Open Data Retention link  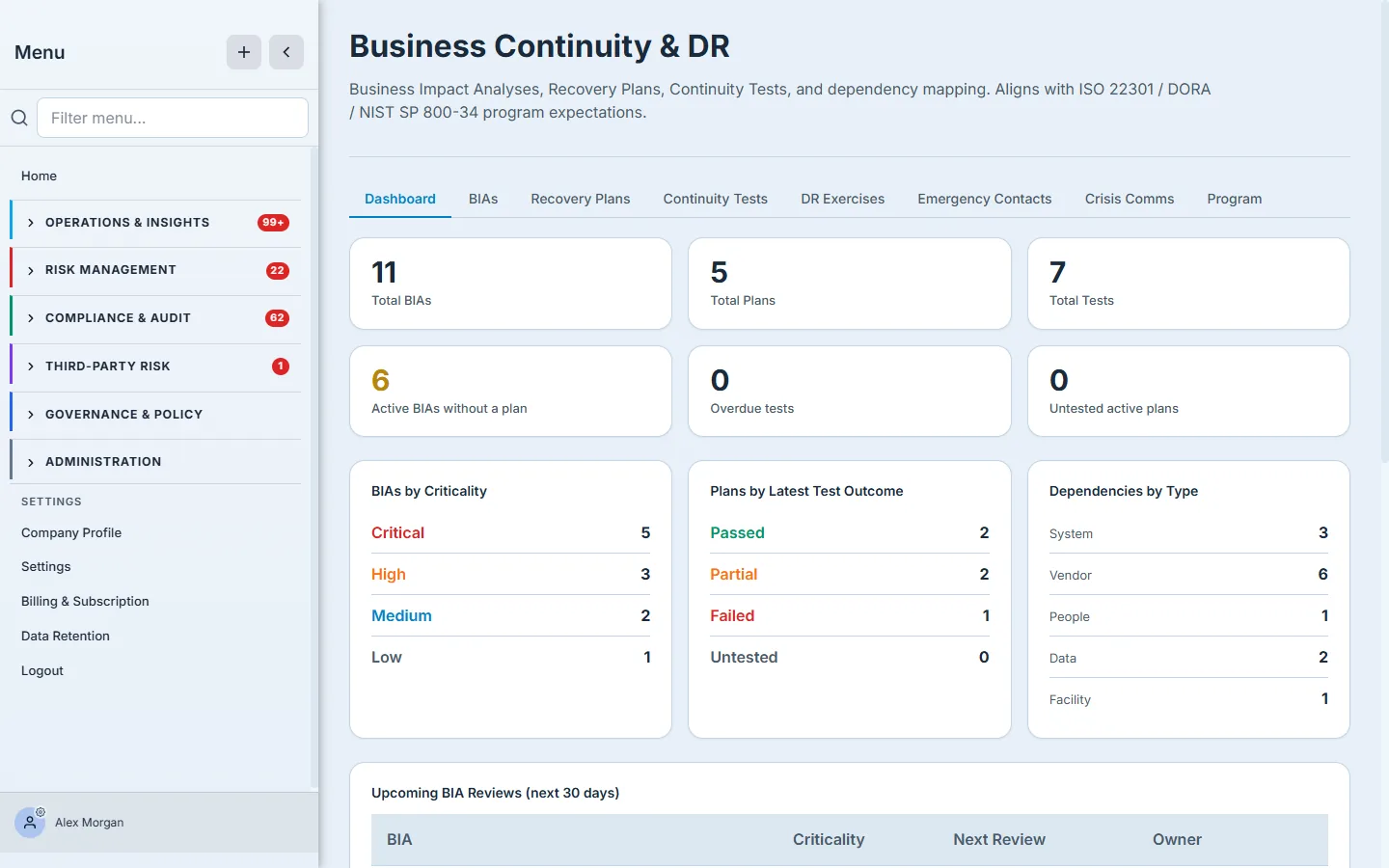tap(66, 637)
